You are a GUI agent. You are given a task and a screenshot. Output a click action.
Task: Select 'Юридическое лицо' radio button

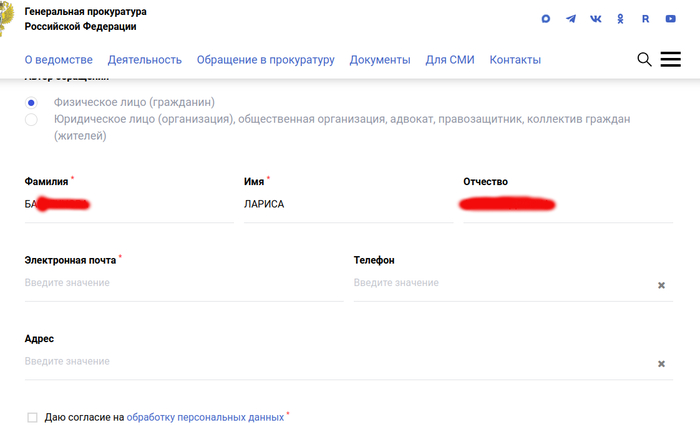[x=32, y=120]
